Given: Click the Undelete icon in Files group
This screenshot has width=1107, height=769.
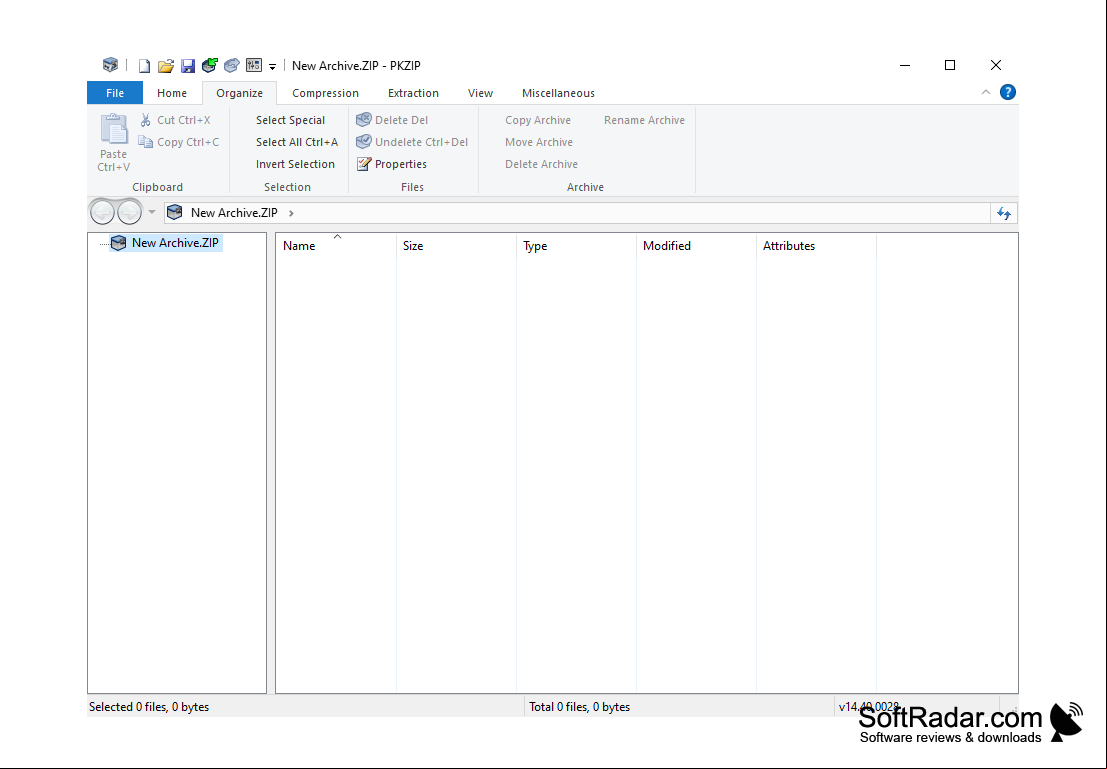Looking at the screenshot, I should point(364,141).
